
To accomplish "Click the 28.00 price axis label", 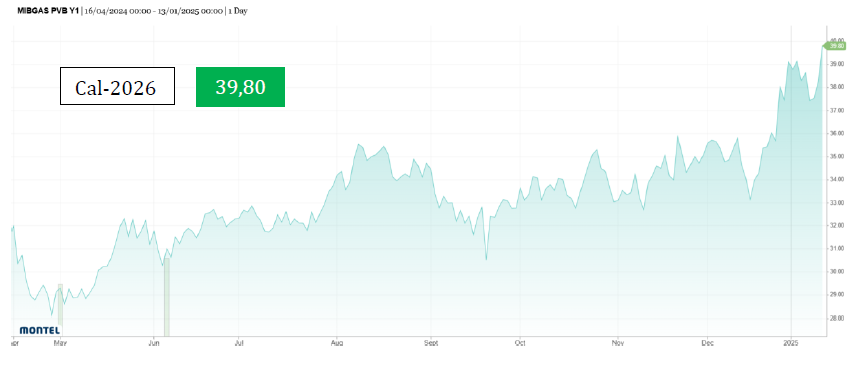I will (x=837, y=318).
